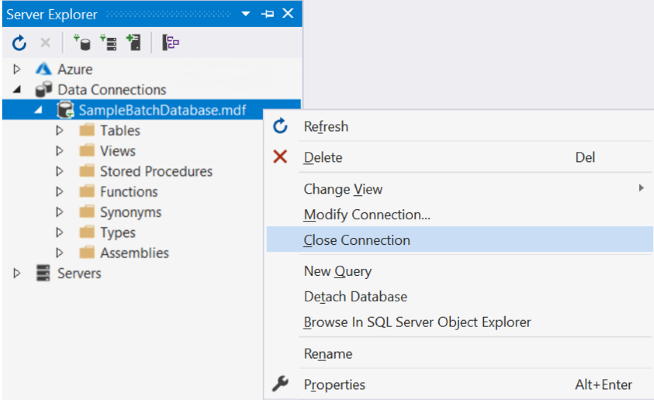
Task: Select the Tables label
Action: [120, 131]
